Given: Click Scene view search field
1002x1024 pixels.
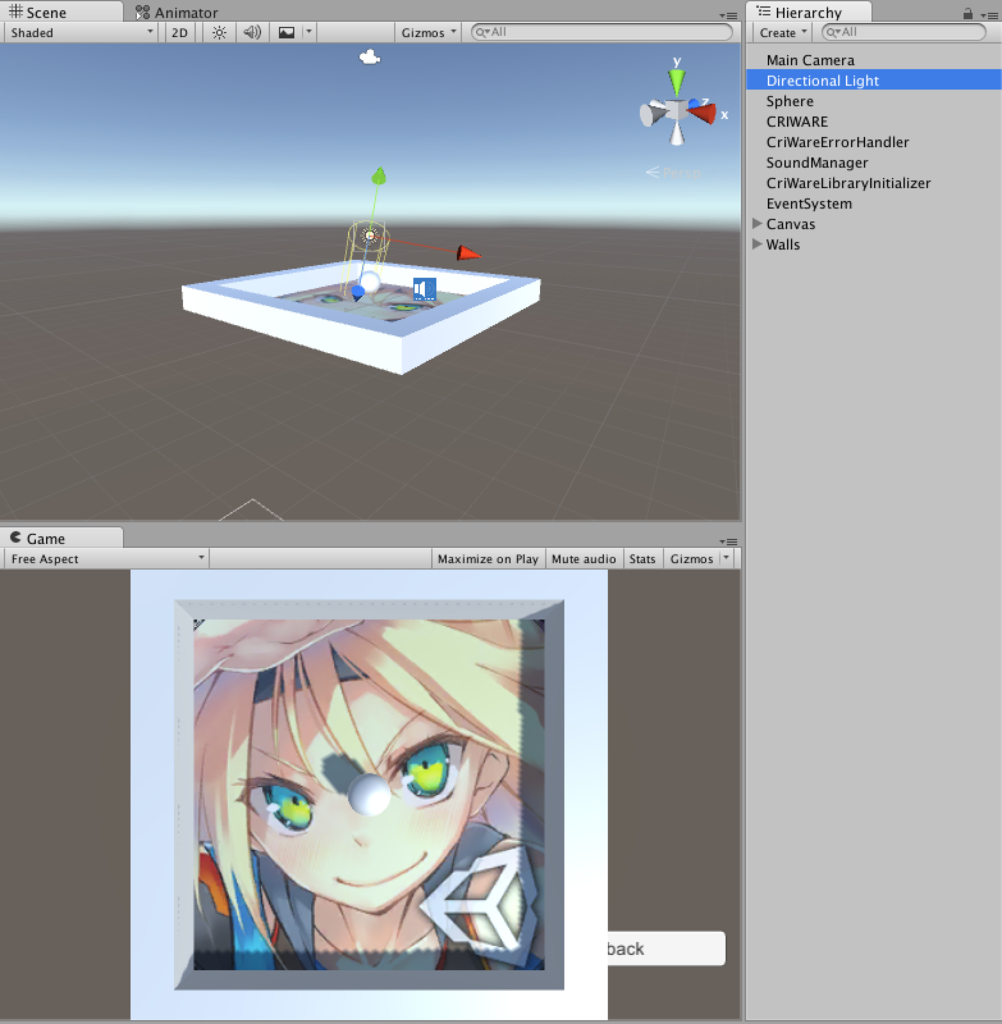Looking at the screenshot, I should coord(602,32).
